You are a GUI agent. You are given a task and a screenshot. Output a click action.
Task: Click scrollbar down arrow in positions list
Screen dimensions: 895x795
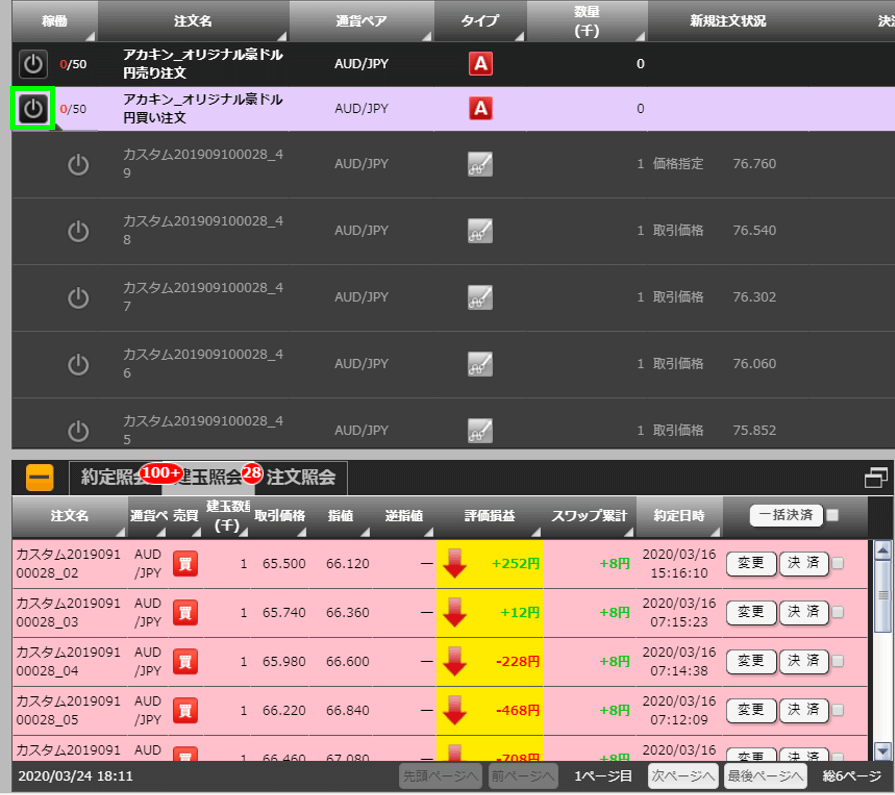(882, 751)
